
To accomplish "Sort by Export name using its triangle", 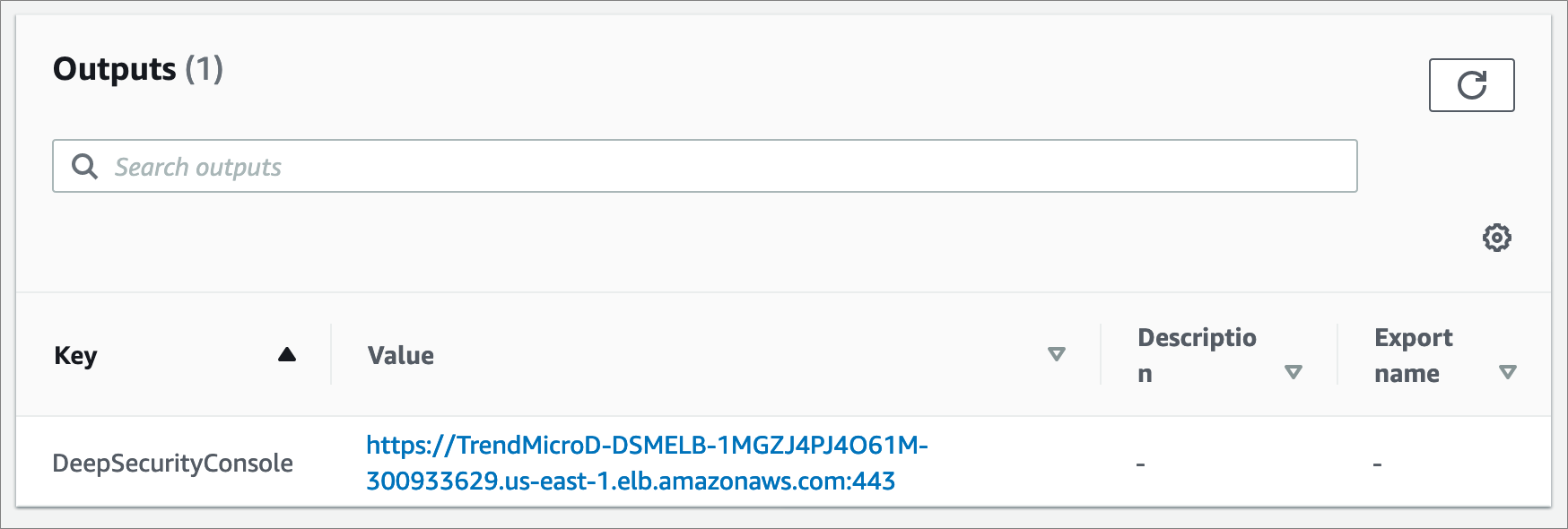I will (x=1508, y=372).
